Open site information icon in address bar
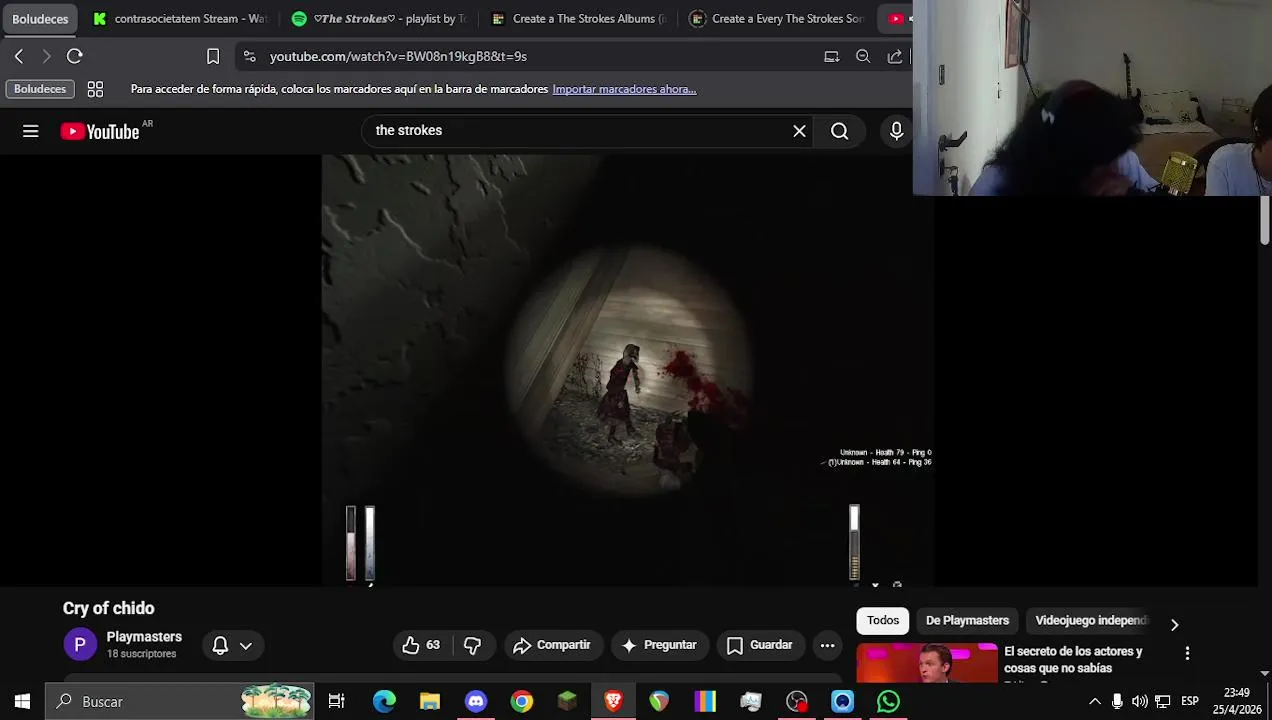The image size is (1272, 720). coord(249,56)
